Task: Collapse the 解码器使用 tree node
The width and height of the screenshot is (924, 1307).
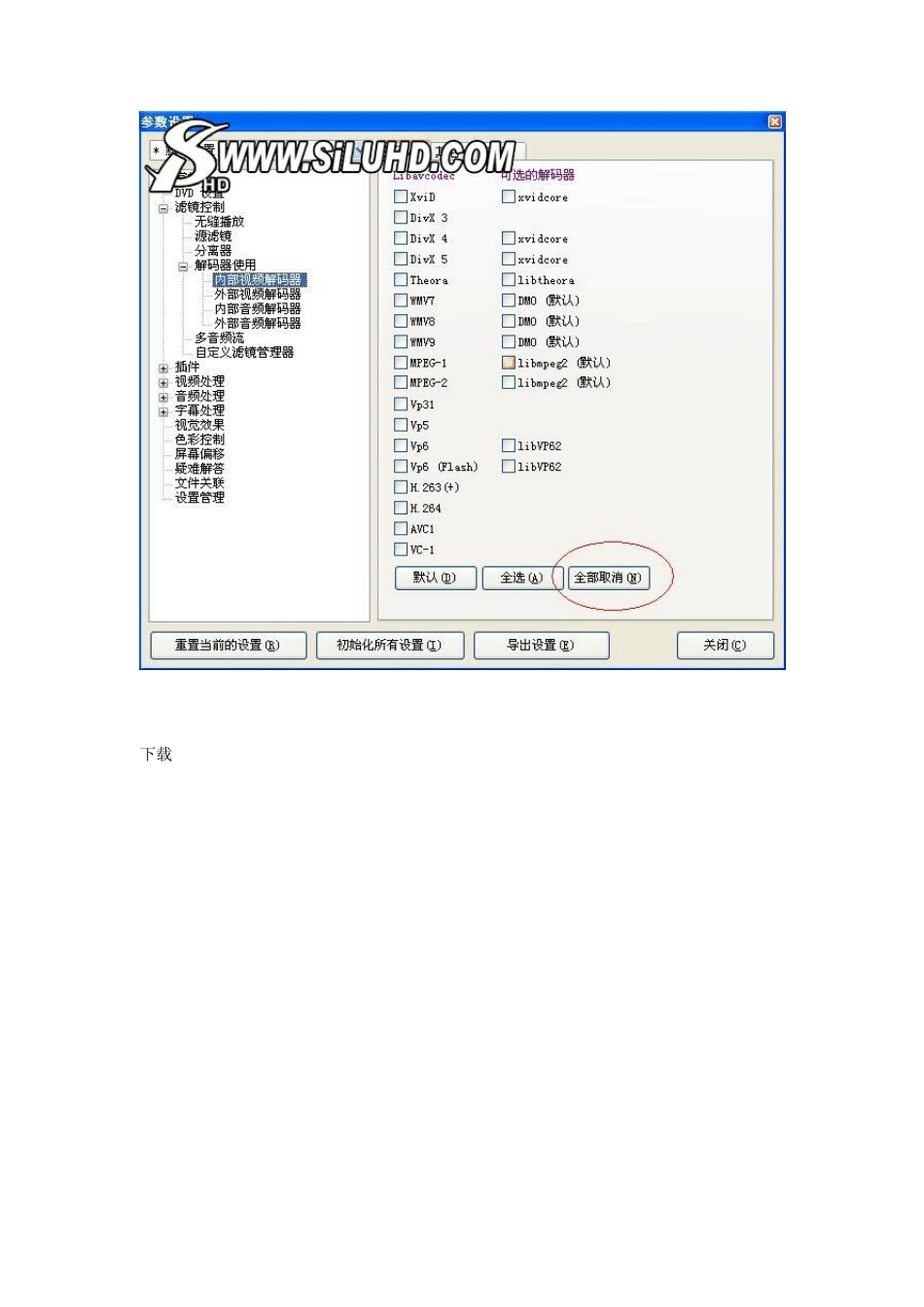Action: pos(183,265)
